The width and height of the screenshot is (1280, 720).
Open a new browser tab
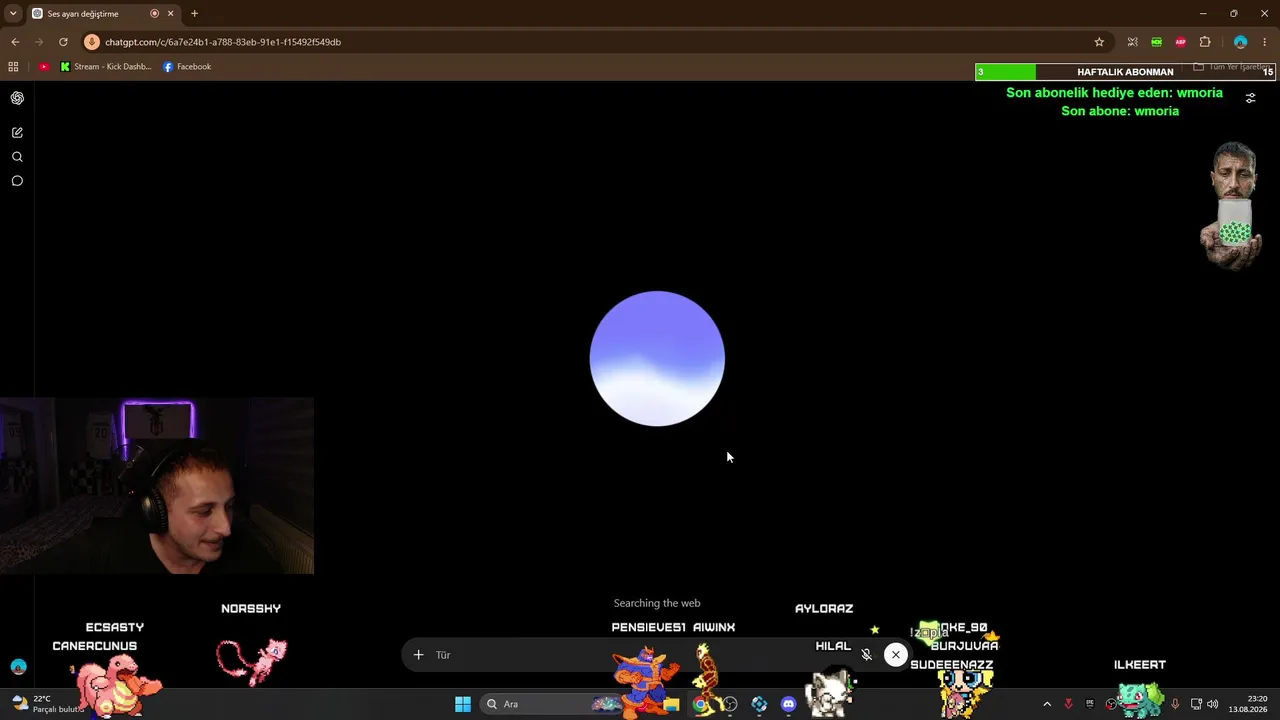194,14
